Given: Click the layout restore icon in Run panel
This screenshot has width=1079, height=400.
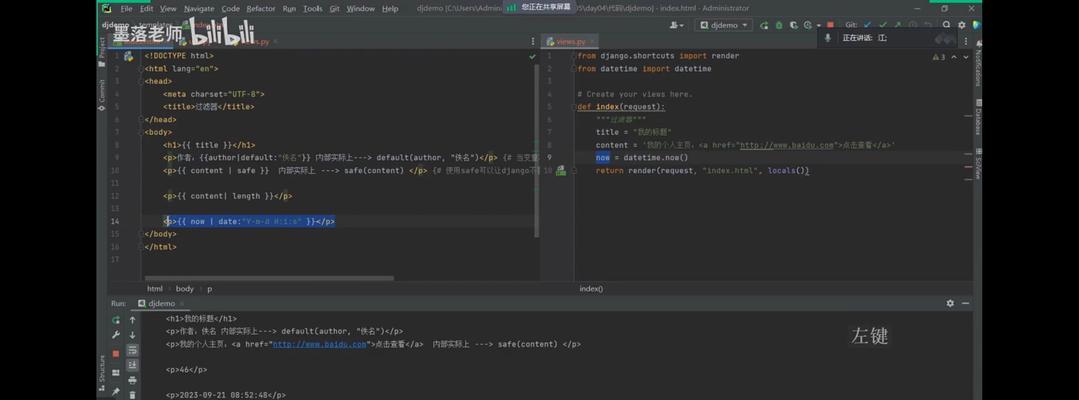Looking at the screenshot, I should tap(116, 372).
